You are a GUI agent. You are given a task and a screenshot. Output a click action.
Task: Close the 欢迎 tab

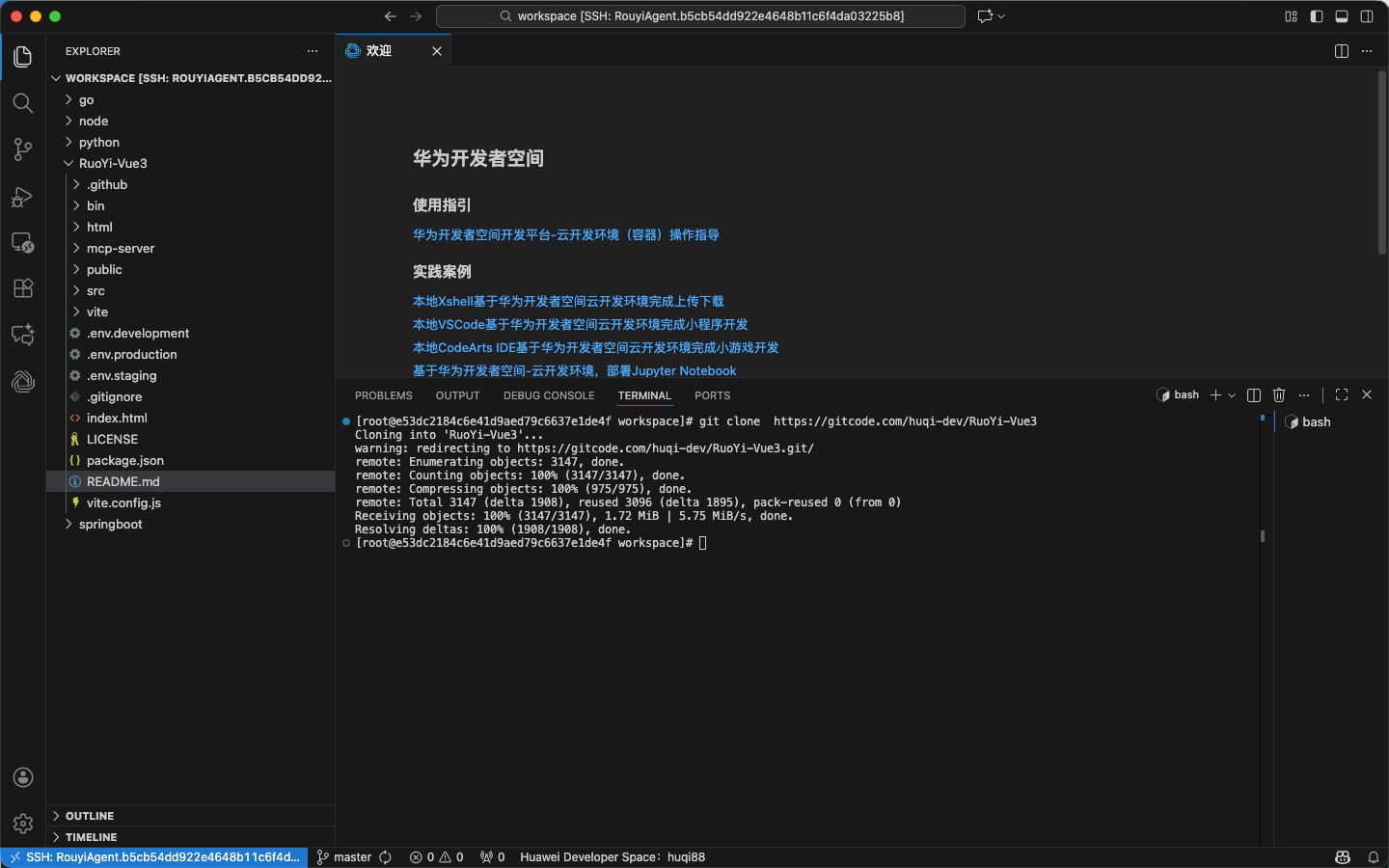point(437,51)
